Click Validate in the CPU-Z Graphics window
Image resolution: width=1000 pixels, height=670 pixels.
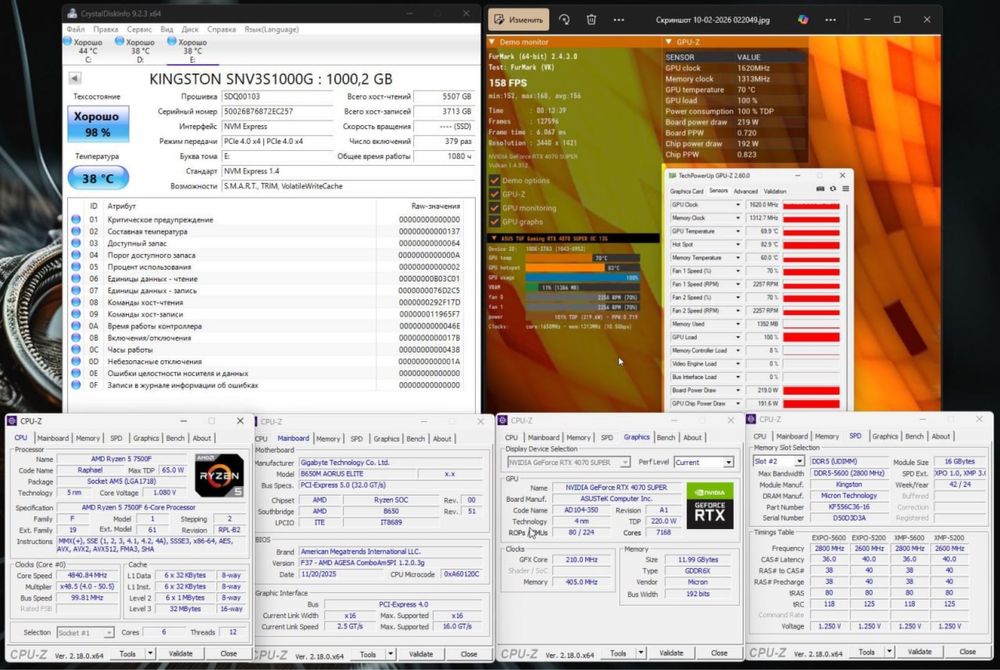671,653
